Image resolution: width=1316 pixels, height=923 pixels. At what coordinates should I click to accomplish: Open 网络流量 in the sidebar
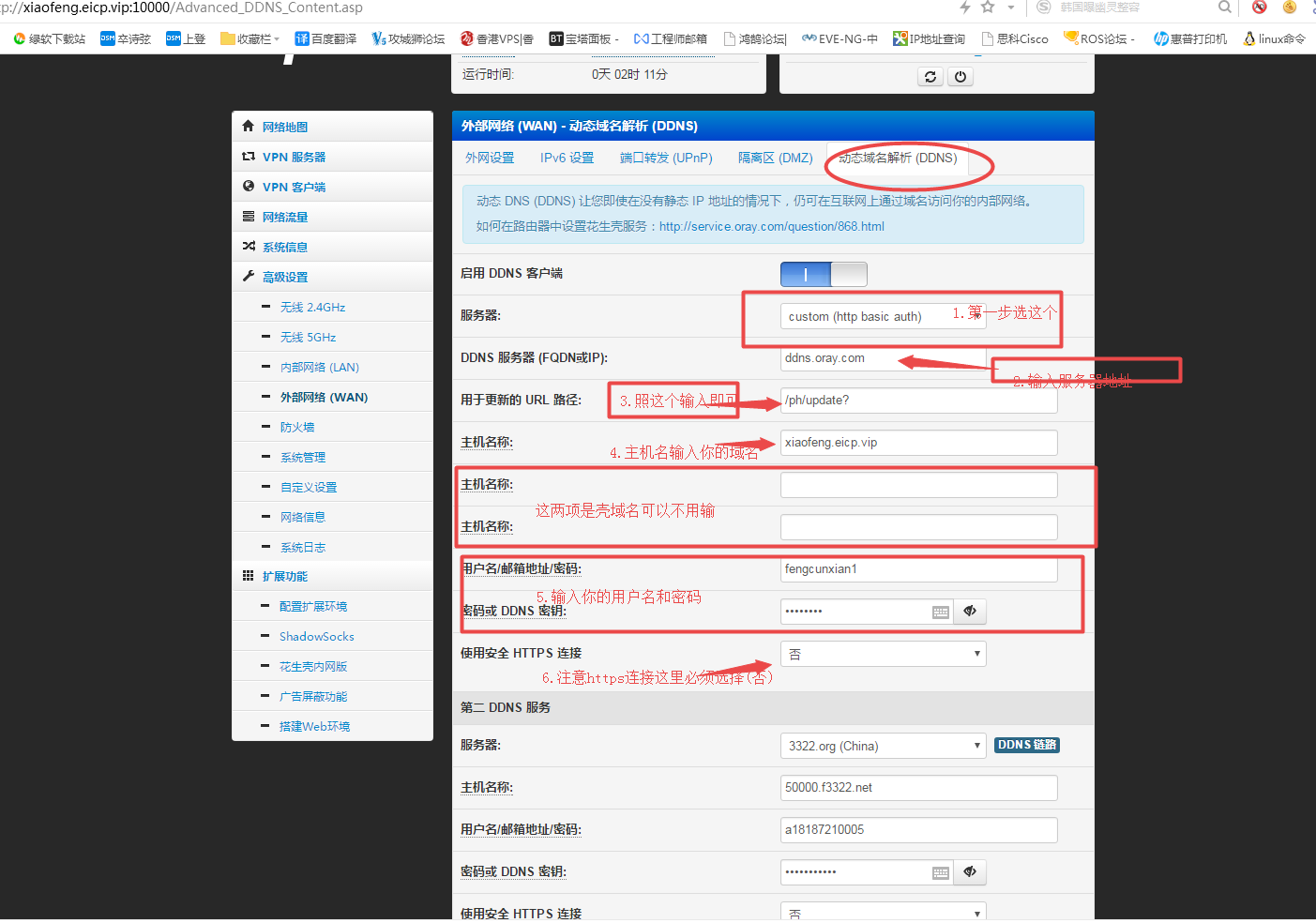tap(332, 217)
